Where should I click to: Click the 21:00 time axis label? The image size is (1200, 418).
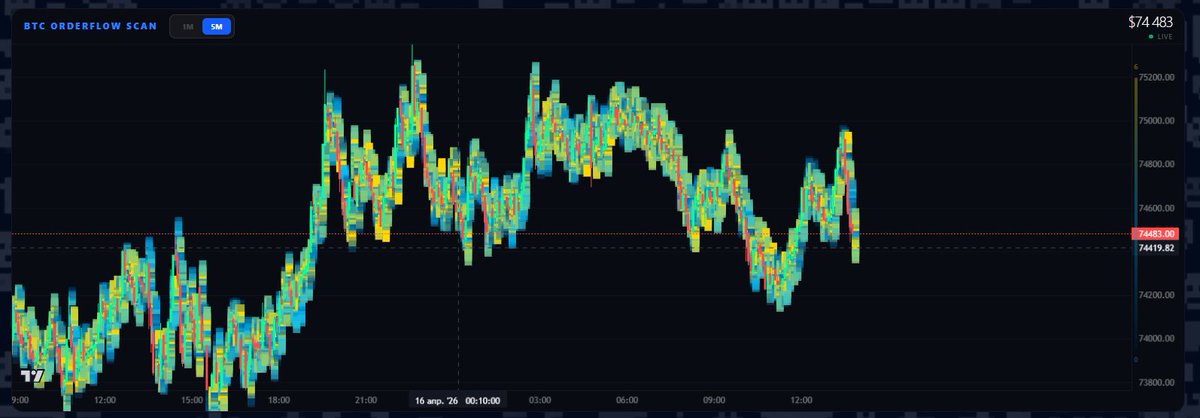tap(365, 400)
